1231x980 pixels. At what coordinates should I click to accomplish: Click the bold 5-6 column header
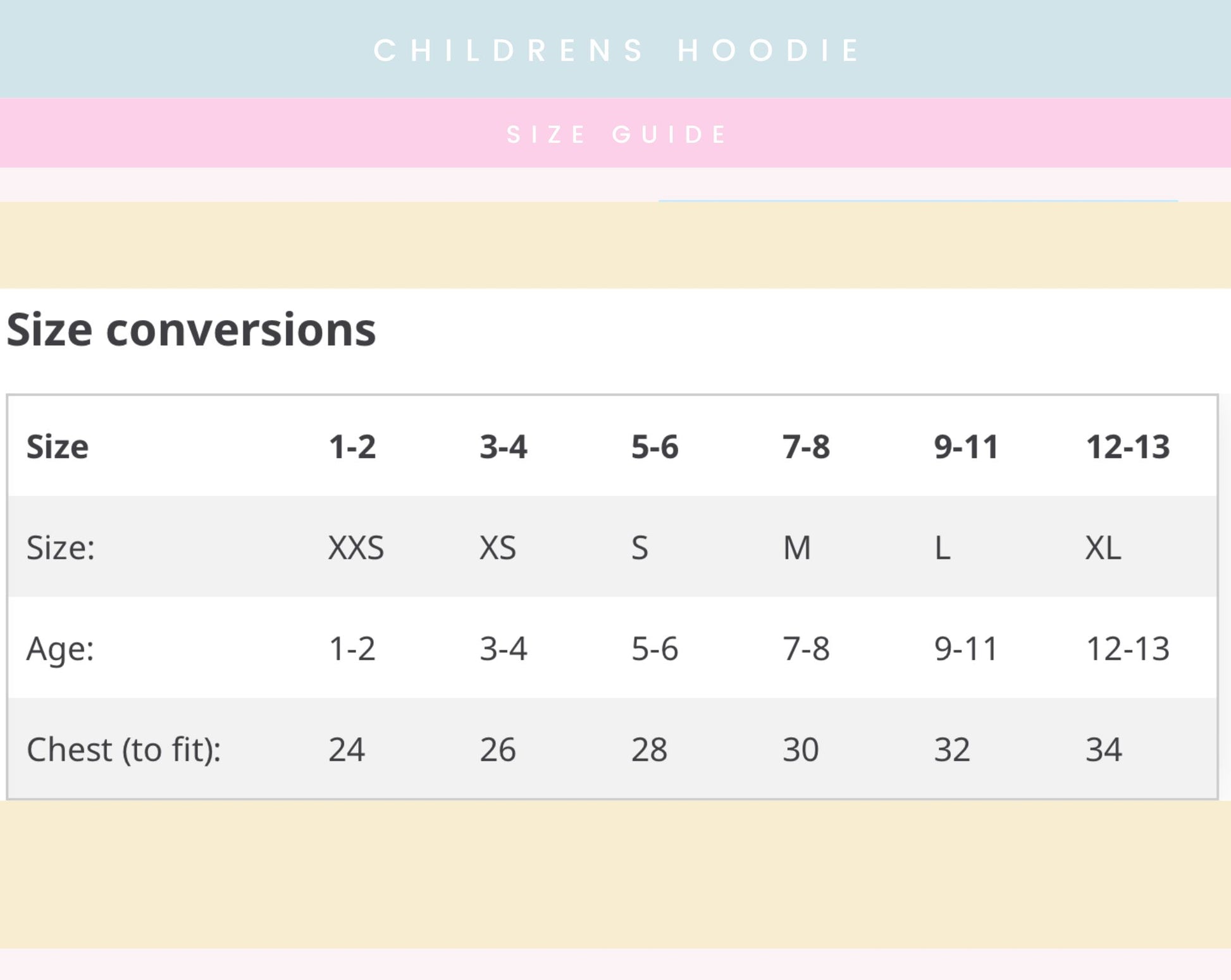point(655,447)
